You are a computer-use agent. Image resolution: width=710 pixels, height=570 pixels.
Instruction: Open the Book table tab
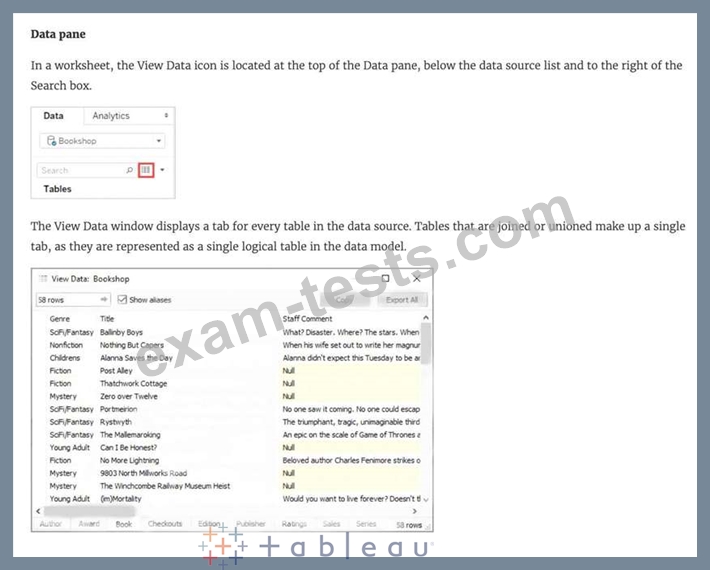pos(124,524)
